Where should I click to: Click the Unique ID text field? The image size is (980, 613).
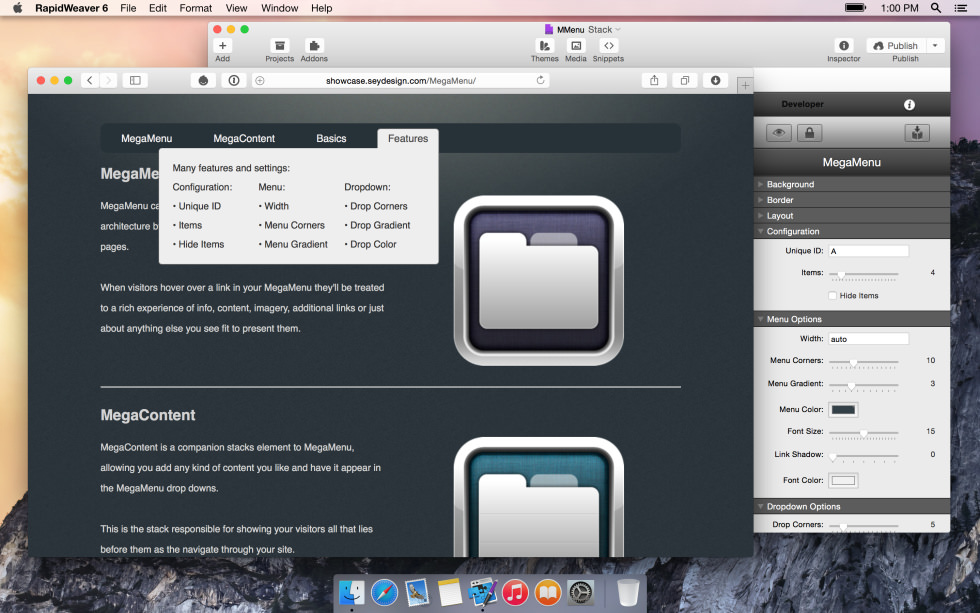868,251
